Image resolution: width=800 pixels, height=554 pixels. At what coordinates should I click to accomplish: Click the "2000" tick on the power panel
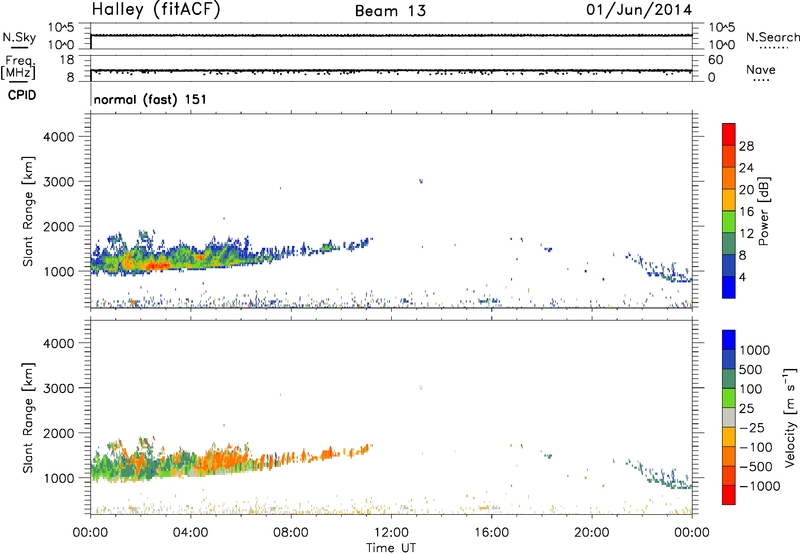[59, 226]
